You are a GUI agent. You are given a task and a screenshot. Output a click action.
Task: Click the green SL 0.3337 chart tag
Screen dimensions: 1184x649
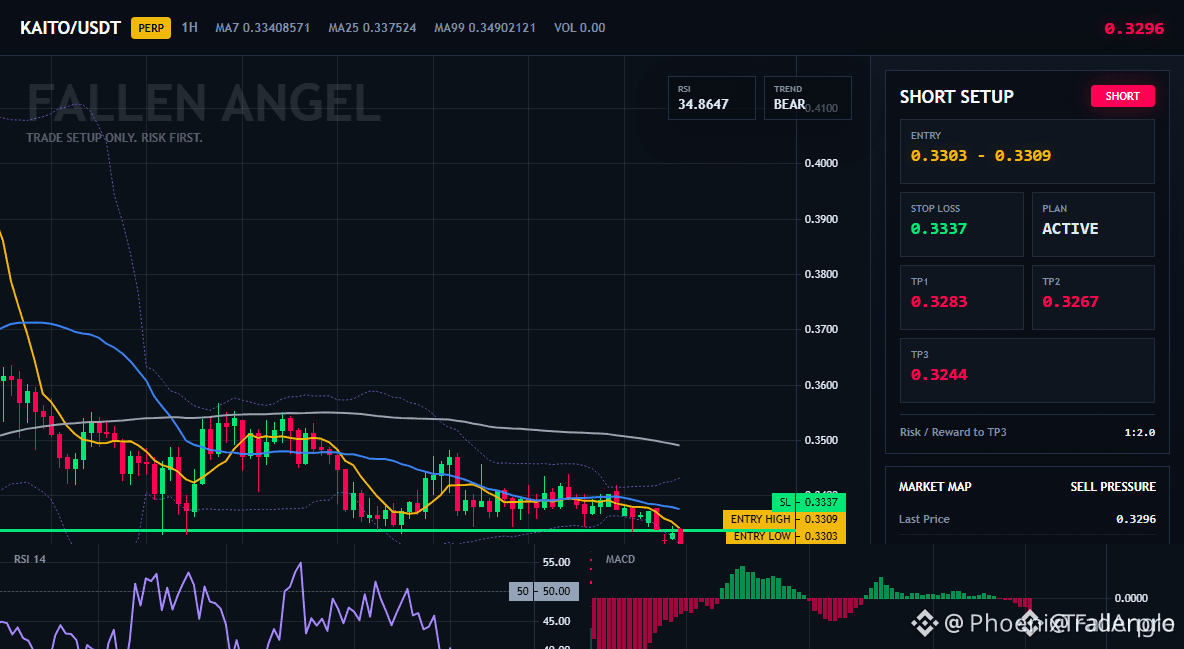pyautogui.click(x=809, y=502)
